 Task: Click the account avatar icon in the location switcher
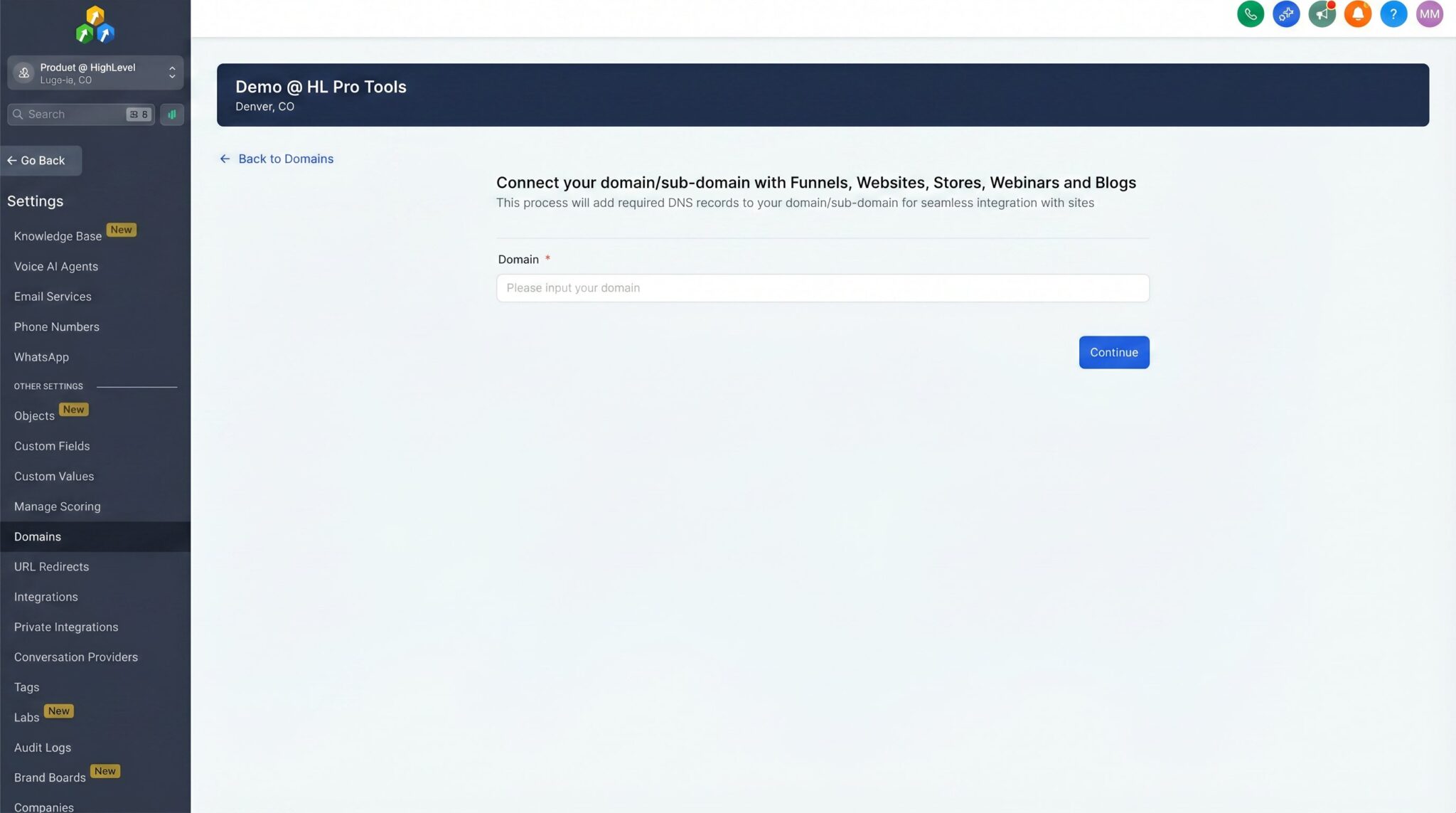23,73
